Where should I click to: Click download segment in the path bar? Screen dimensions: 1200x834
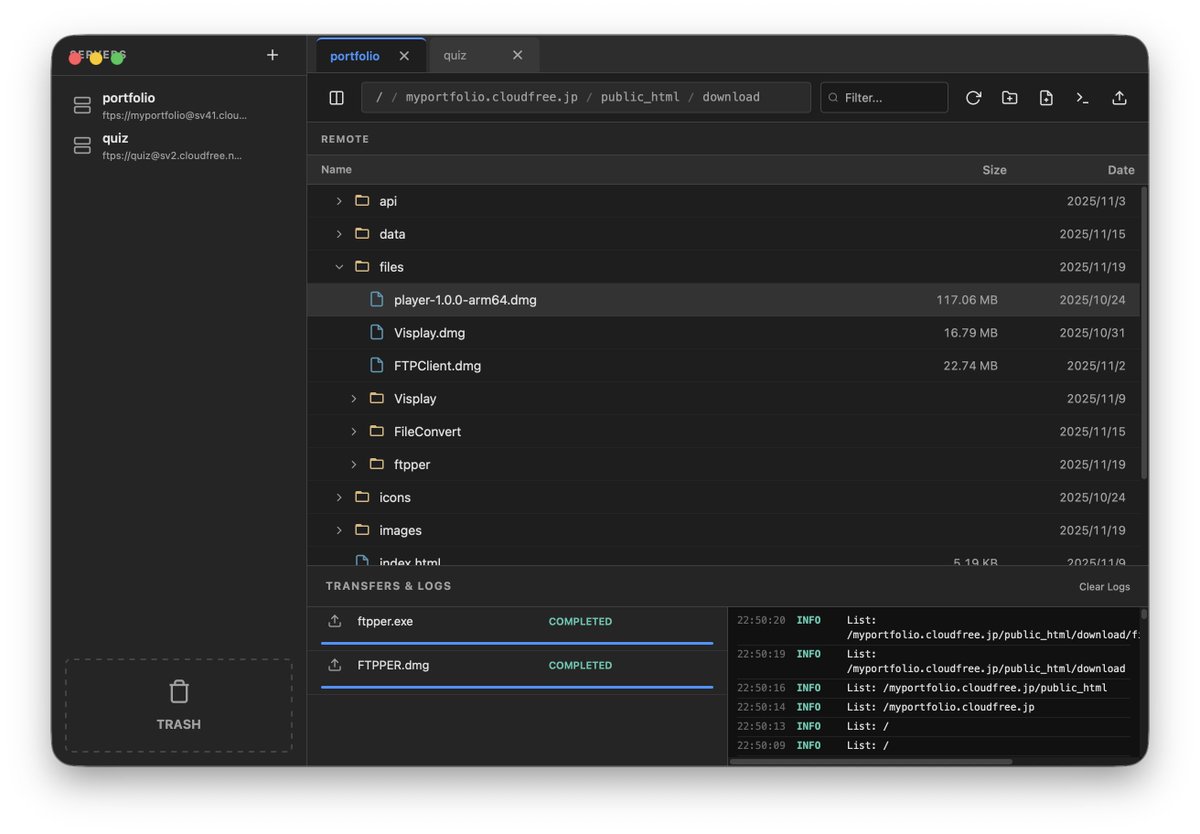[x=731, y=97]
